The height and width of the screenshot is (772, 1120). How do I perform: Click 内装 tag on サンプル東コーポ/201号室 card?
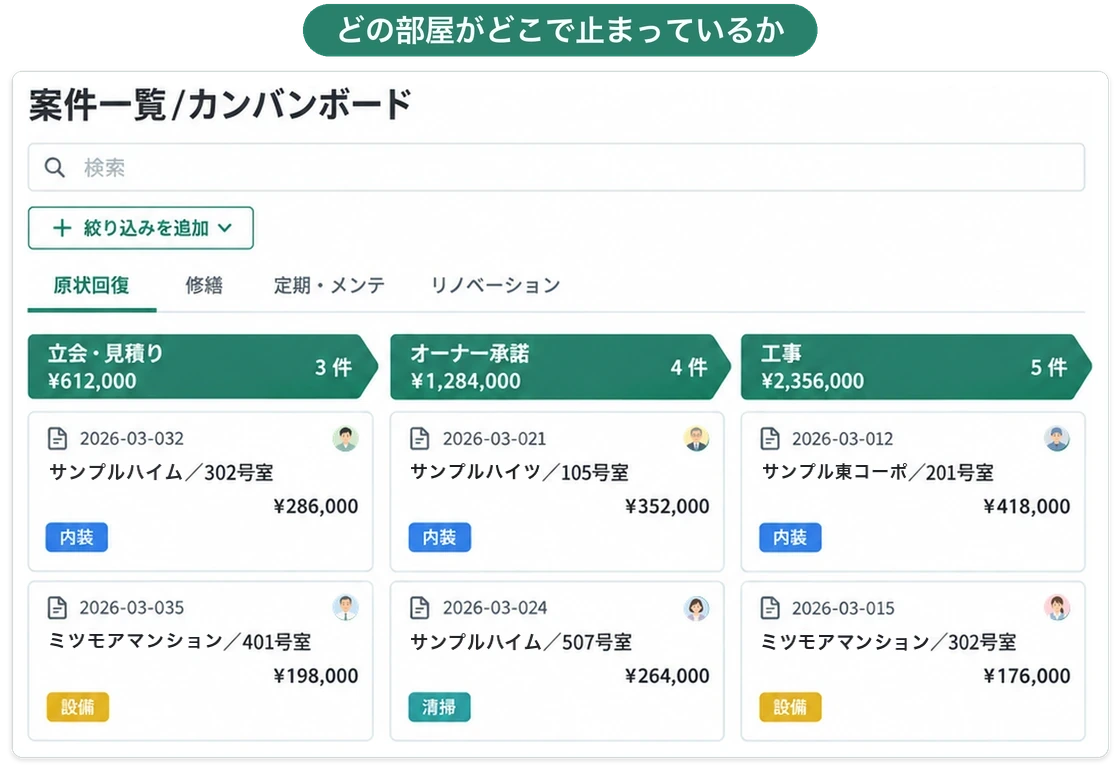(791, 537)
